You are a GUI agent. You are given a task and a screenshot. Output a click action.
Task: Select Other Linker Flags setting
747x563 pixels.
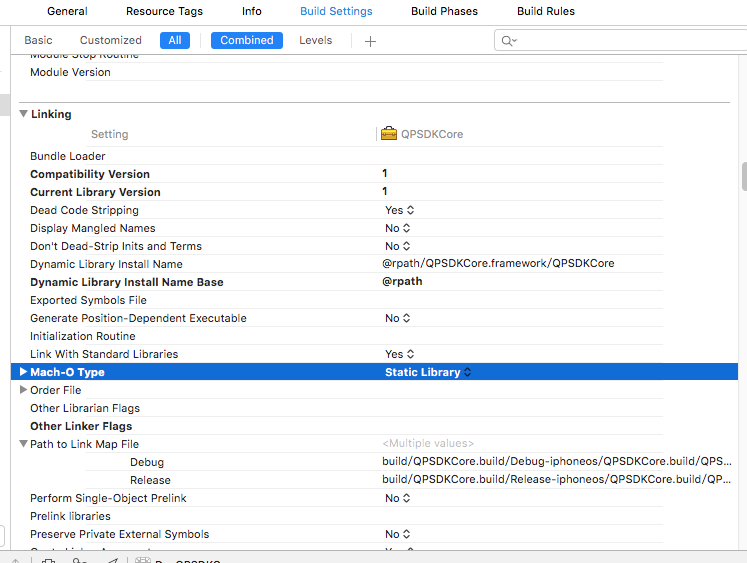pyautogui.click(x=81, y=426)
